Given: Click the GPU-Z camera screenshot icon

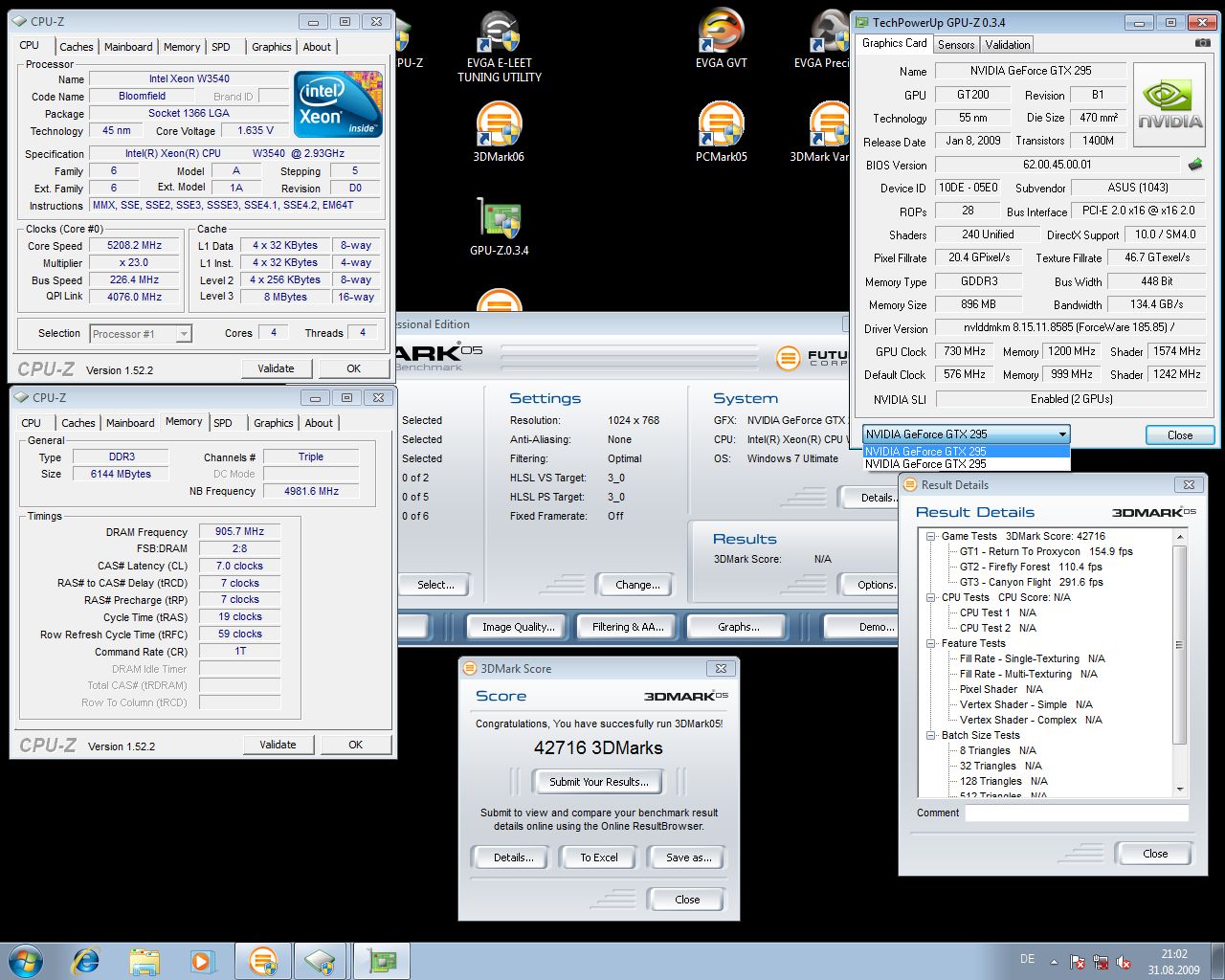Looking at the screenshot, I should pyautogui.click(x=1203, y=43).
